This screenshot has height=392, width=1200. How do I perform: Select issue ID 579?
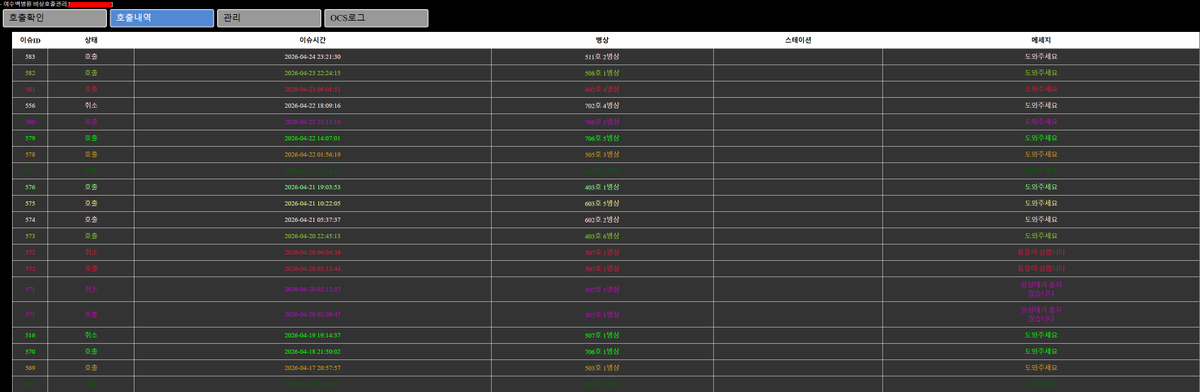30,138
